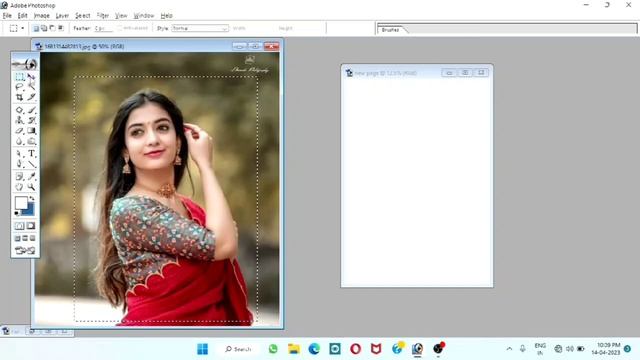Show hidden icons in system tray

[x=509, y=349]
